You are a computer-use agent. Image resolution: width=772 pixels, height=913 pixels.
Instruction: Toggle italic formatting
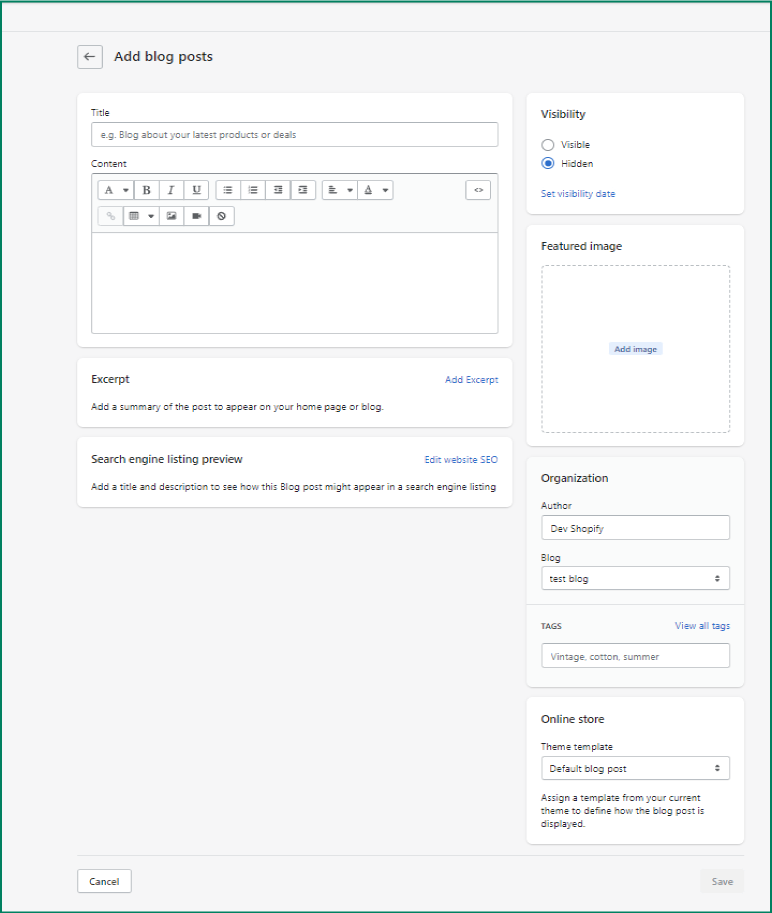pyautogui.click(x=171, y=190)
